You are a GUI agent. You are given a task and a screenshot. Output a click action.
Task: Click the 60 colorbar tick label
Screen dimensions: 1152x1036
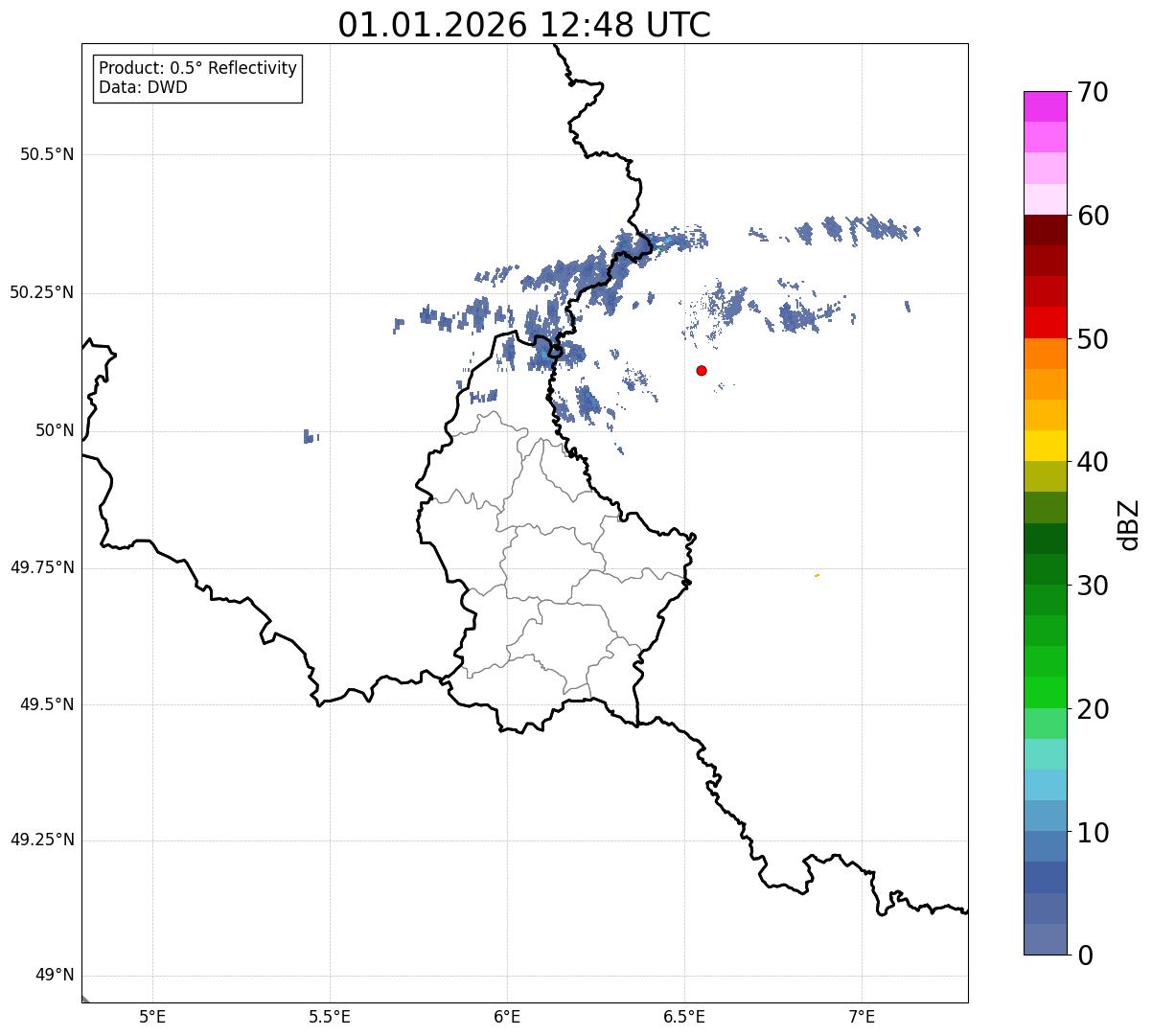click(x=1094, y=216)
